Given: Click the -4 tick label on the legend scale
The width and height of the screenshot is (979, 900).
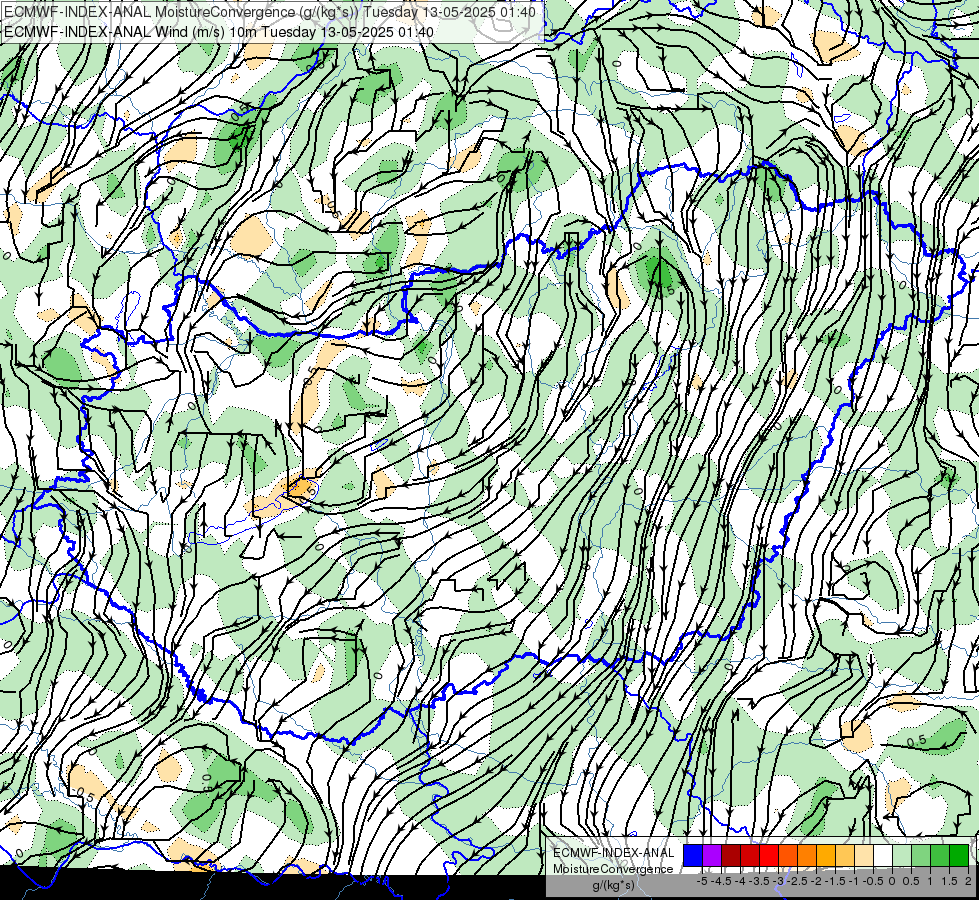Looking at the screenshot, I should point(740,881).
